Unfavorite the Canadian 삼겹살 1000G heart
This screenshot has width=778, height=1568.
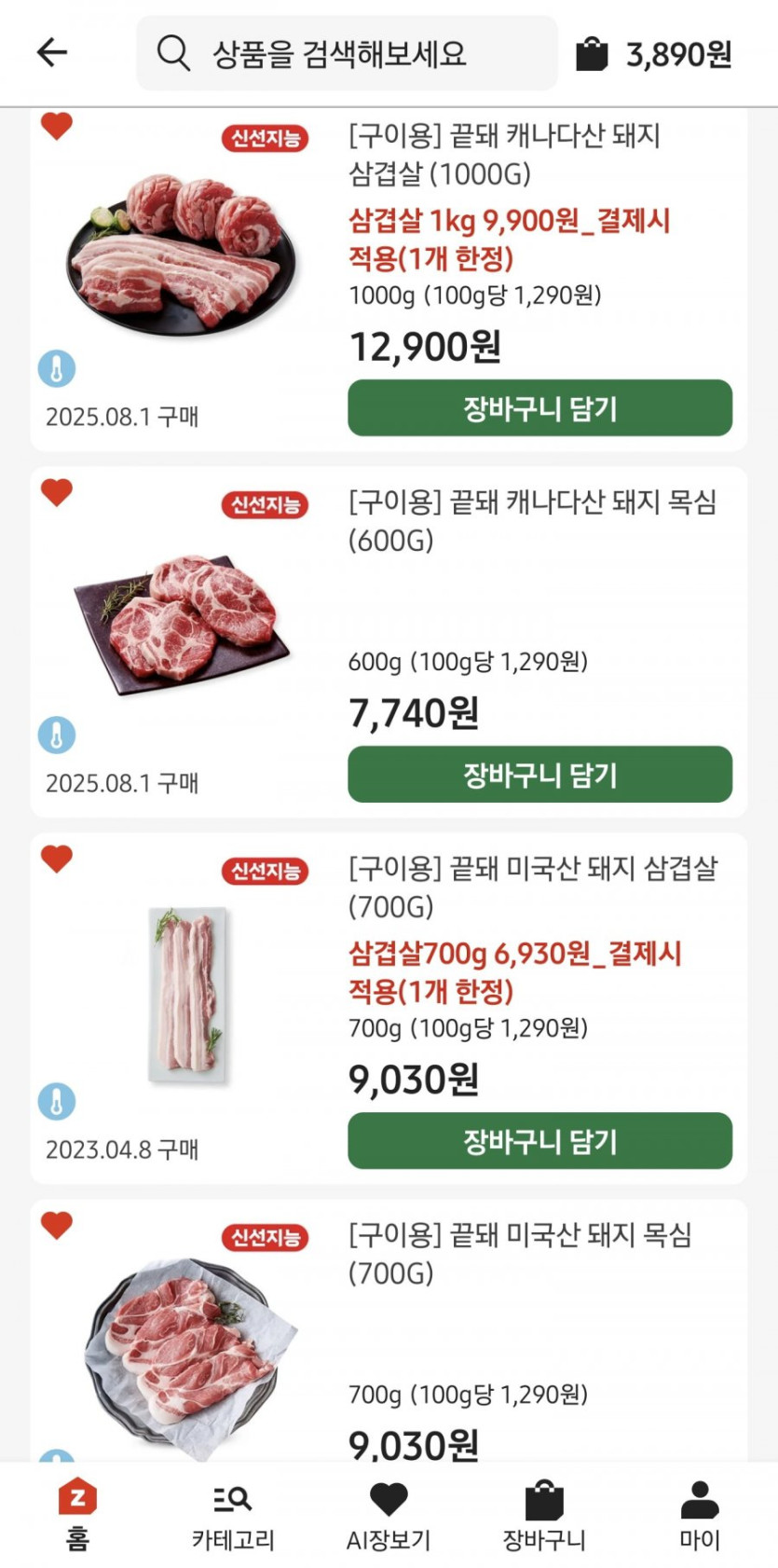coord(57,126)
